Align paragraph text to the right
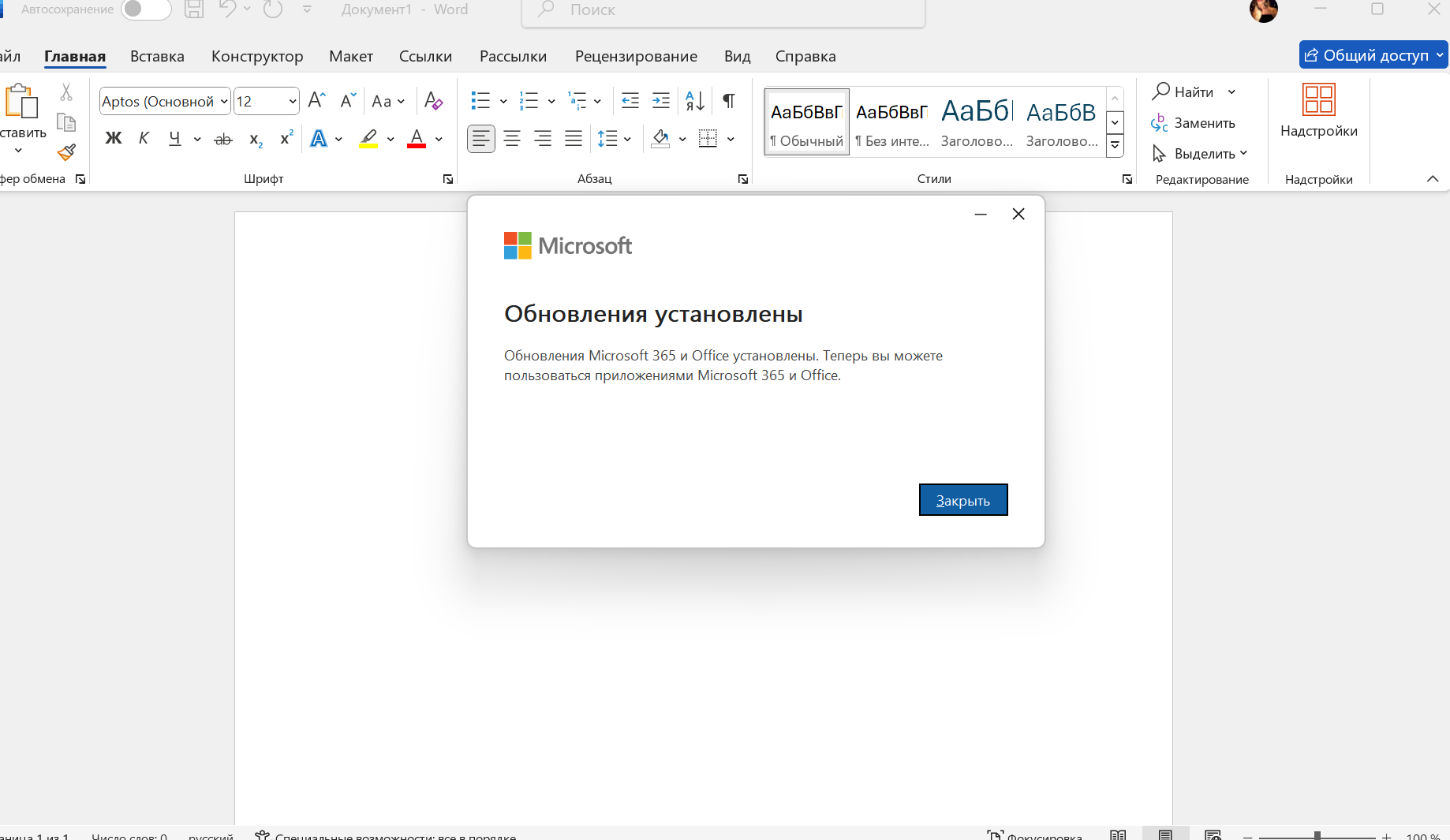The height and width of the screenshot is (840, 1450). tap(543, 139)
